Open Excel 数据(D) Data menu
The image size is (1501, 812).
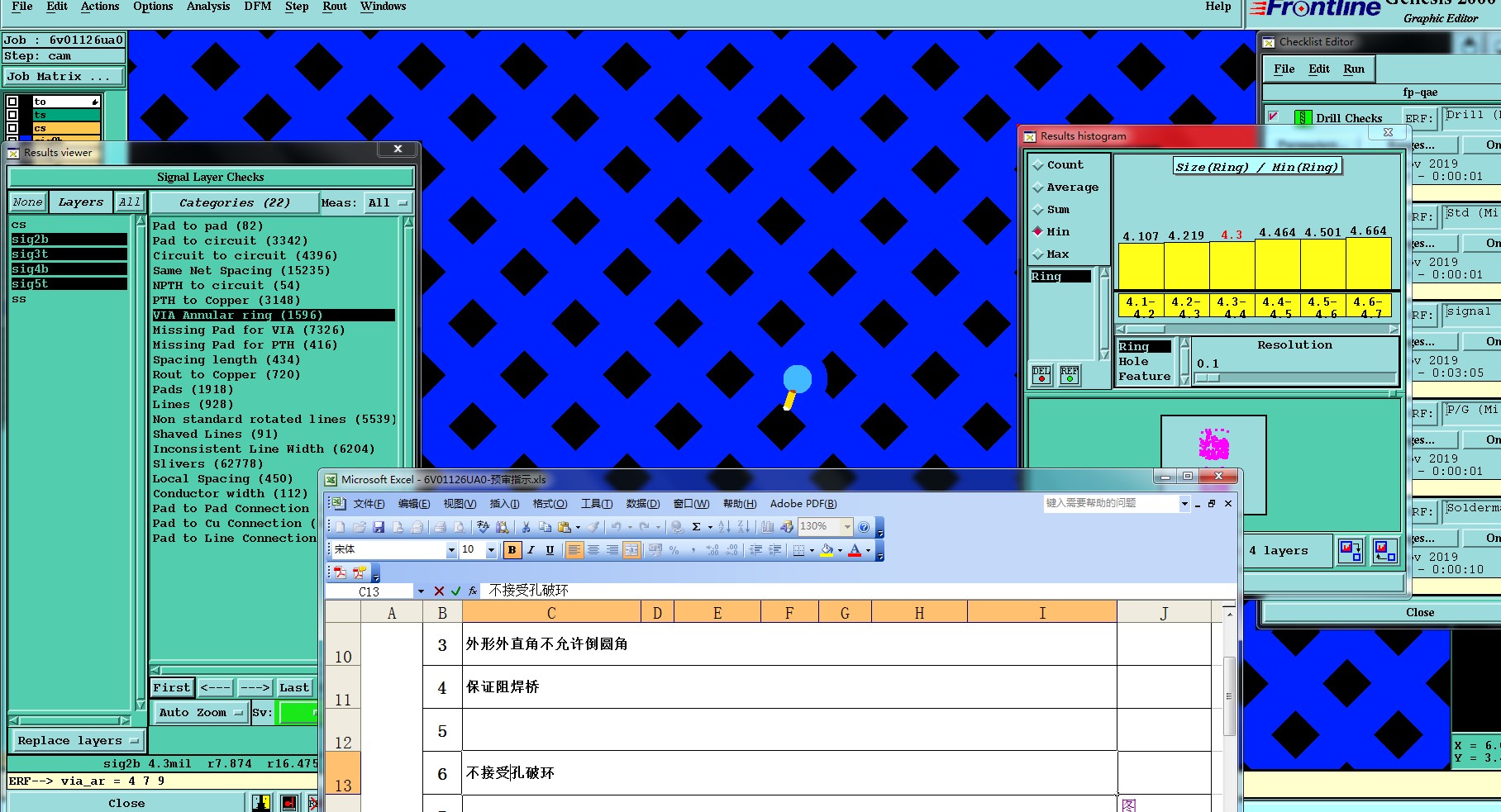(x=643, y=504)
